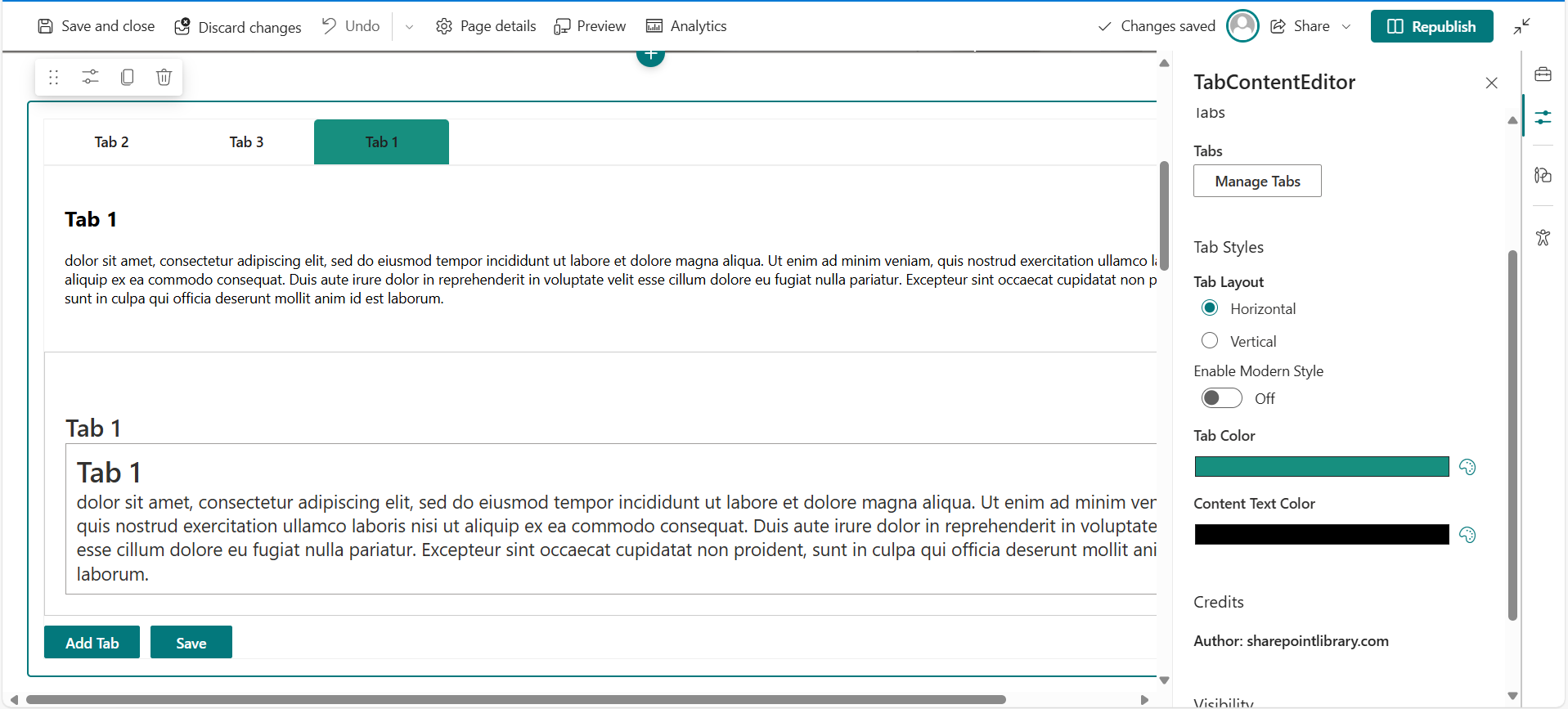Click the Manage Tabs button

pos(1256,182)
